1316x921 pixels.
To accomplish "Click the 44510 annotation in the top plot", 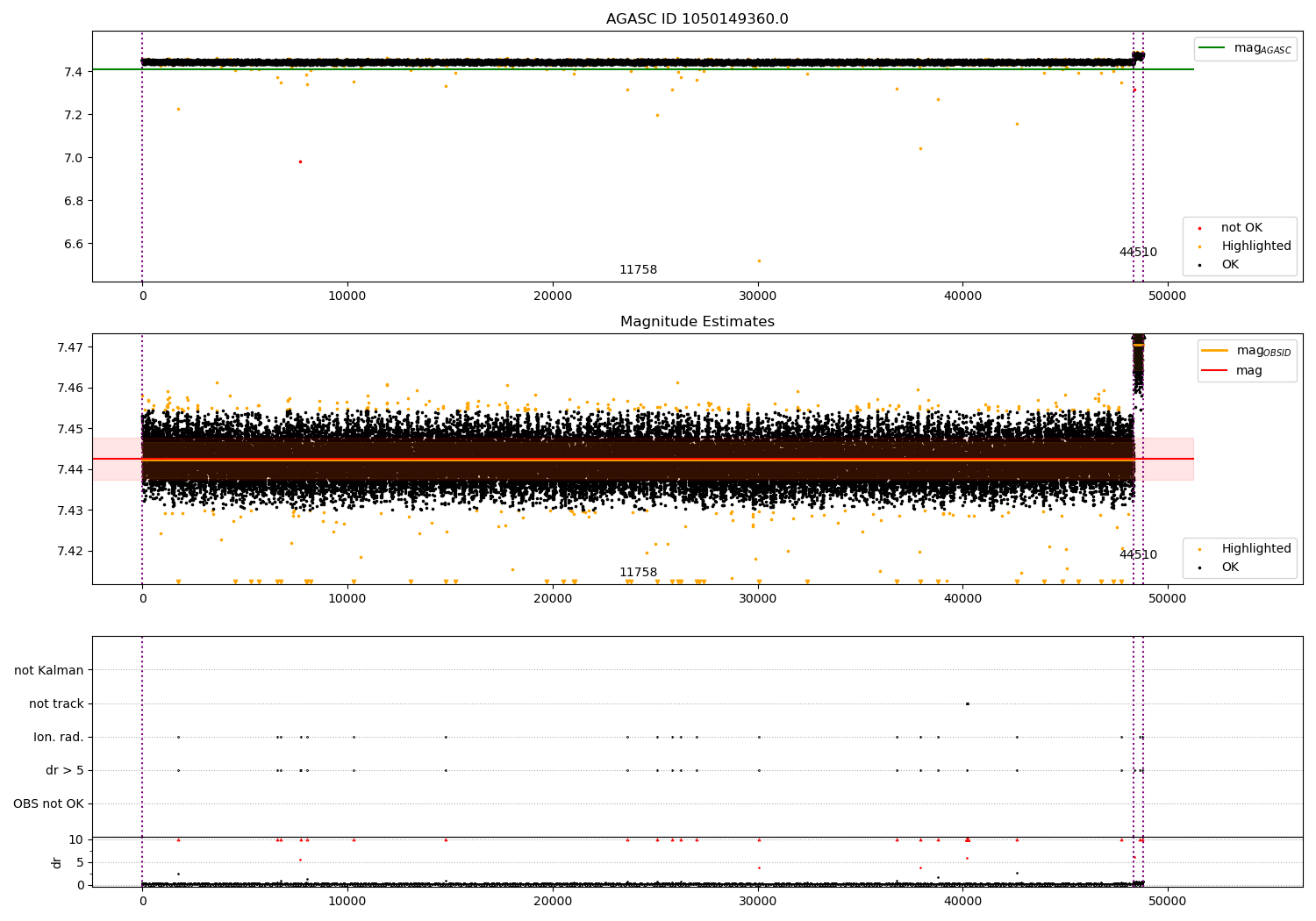I will pos(1138,253).
